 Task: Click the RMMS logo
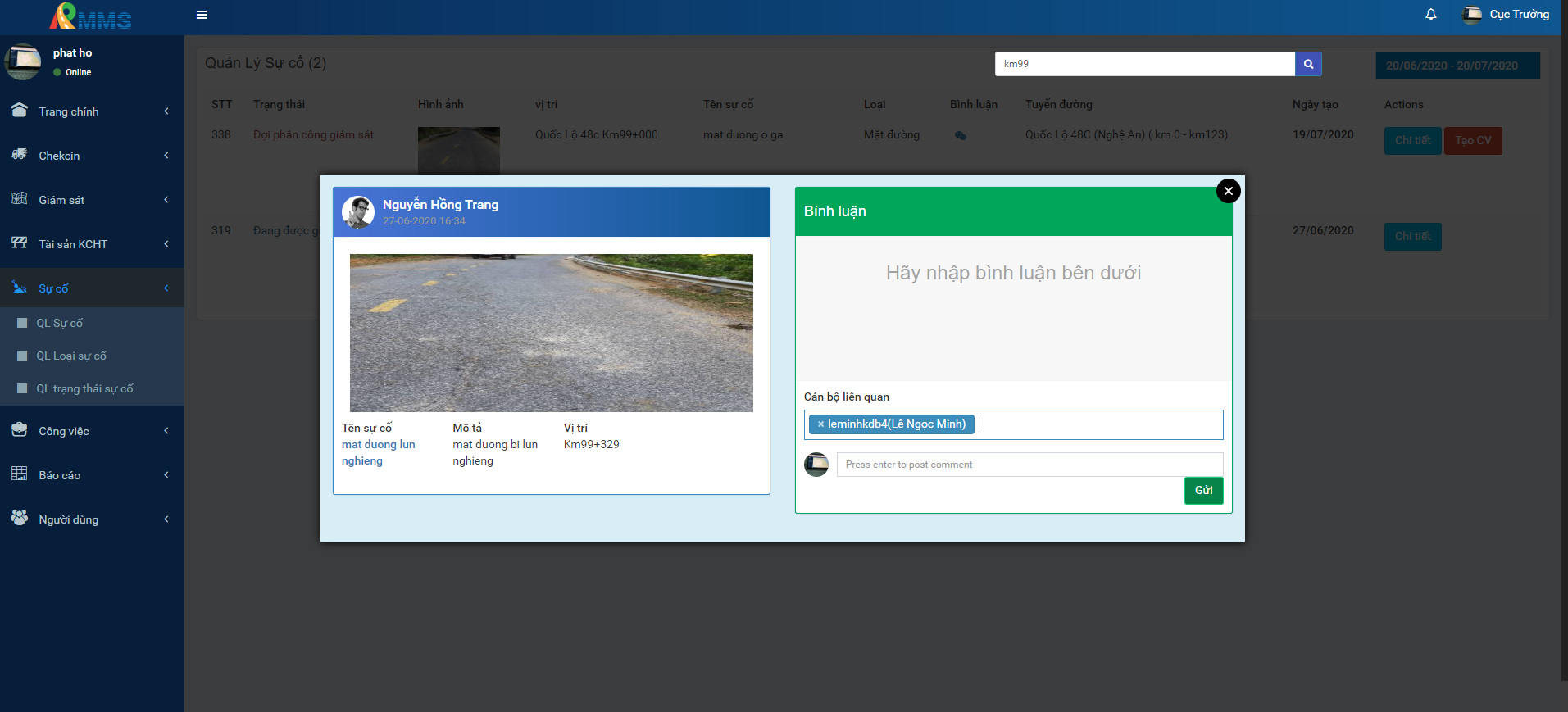click(90, 16)
